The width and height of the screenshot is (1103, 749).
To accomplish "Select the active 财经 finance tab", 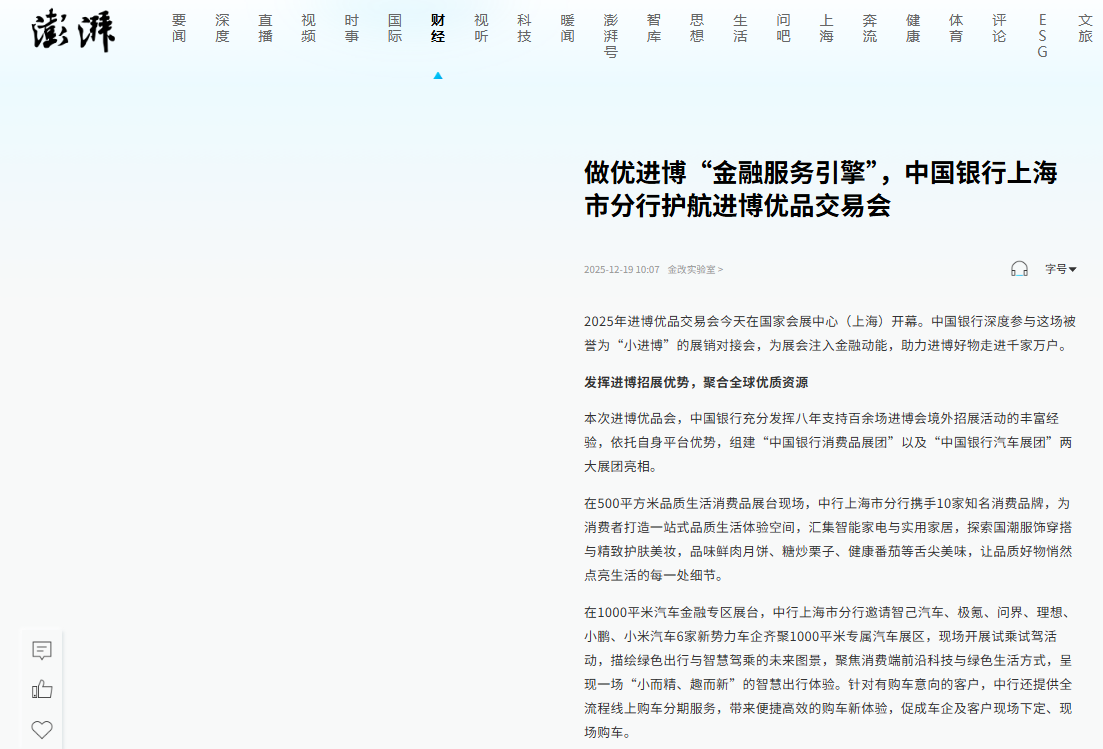I will click(x=438, y=28).
